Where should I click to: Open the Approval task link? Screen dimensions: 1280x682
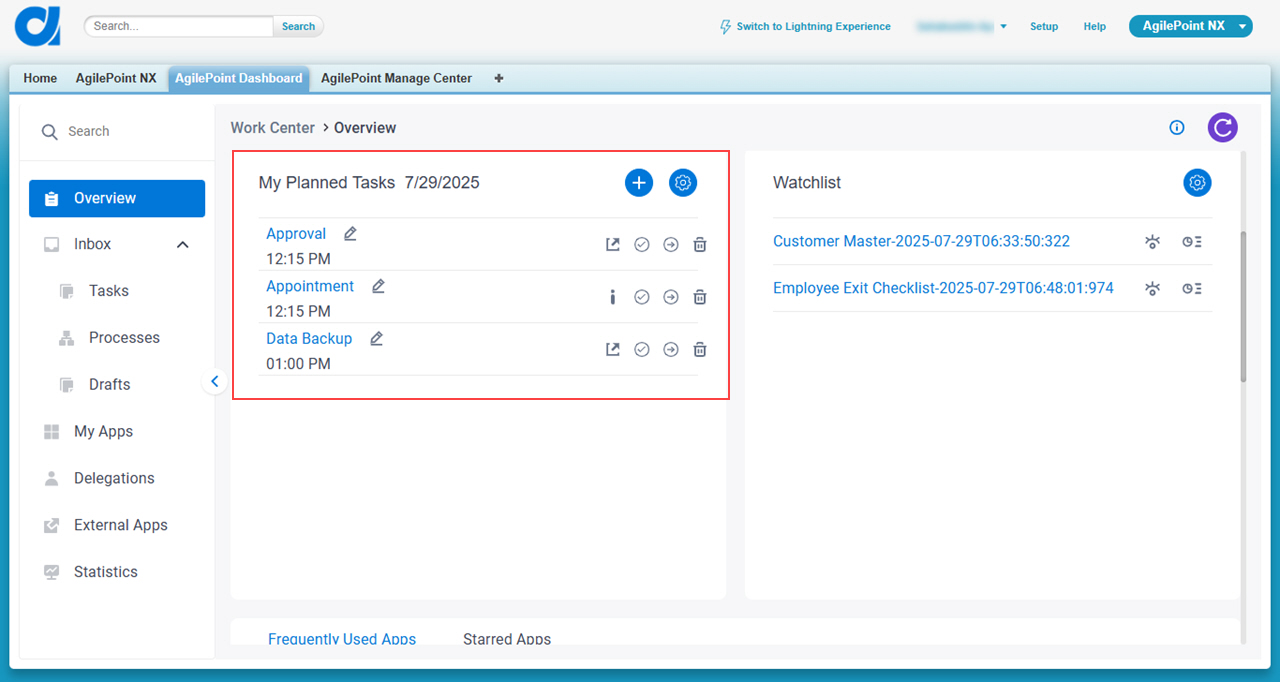point(296,234)
